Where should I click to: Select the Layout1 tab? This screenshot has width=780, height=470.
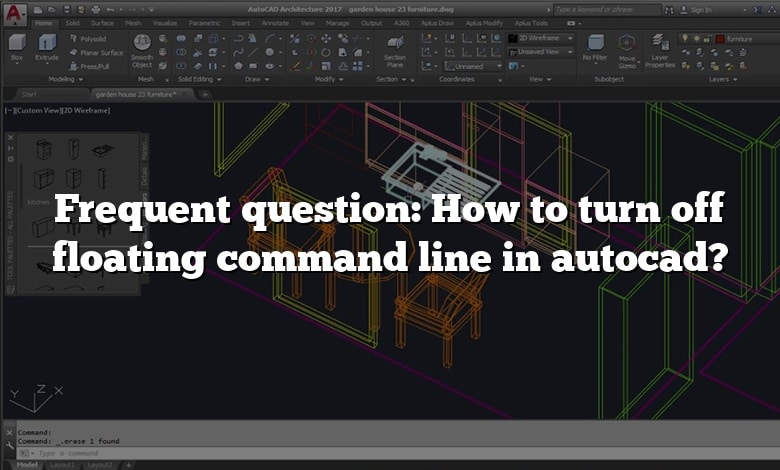pos(62,465)
